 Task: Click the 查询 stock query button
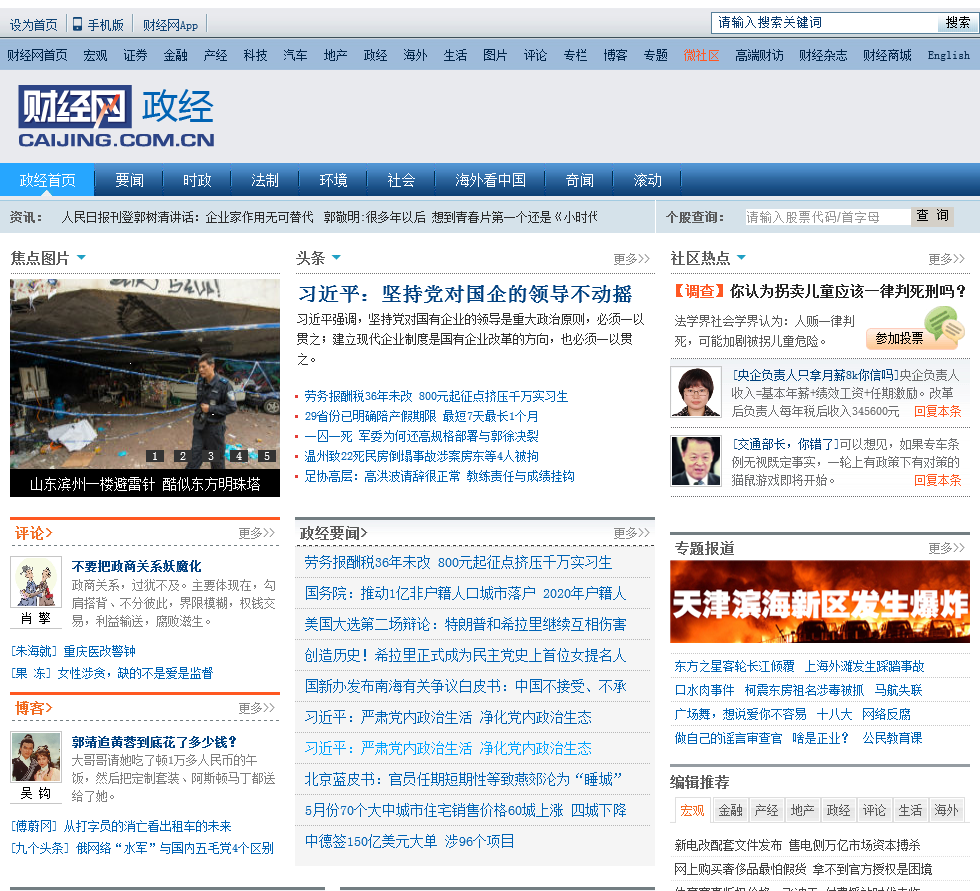pos(932,216)
